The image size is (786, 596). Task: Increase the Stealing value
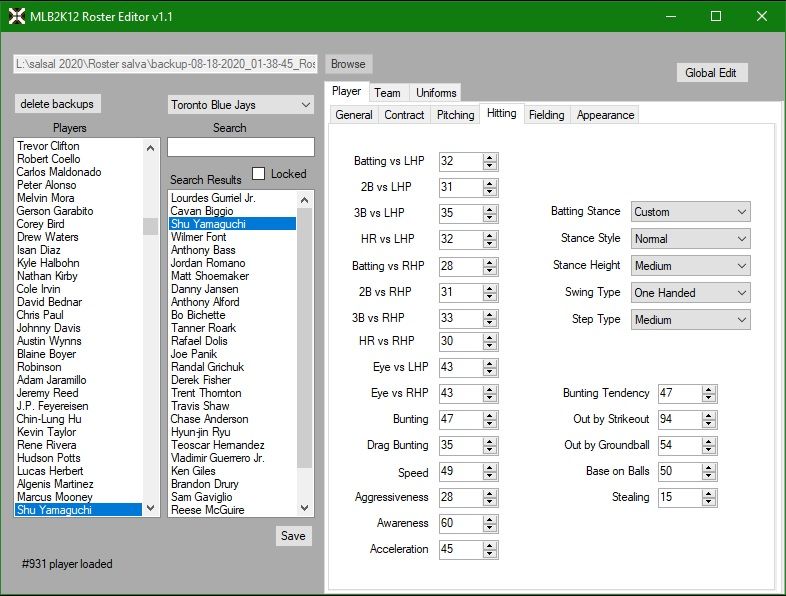coord(708,494)
